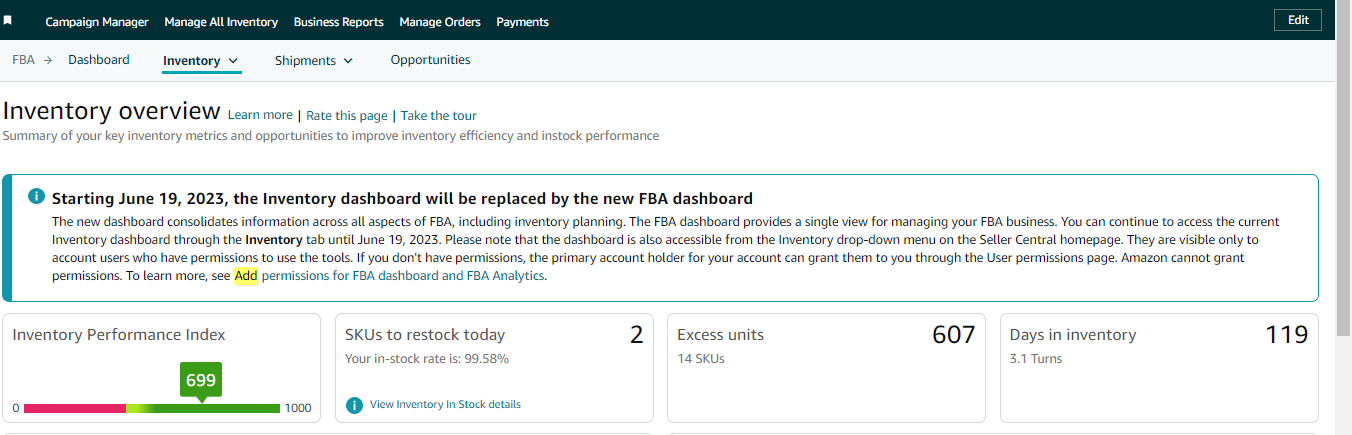Click the Inventory Performance Index color bar
This screenshot has width=1352, height=435.
[x=152, y=408]
